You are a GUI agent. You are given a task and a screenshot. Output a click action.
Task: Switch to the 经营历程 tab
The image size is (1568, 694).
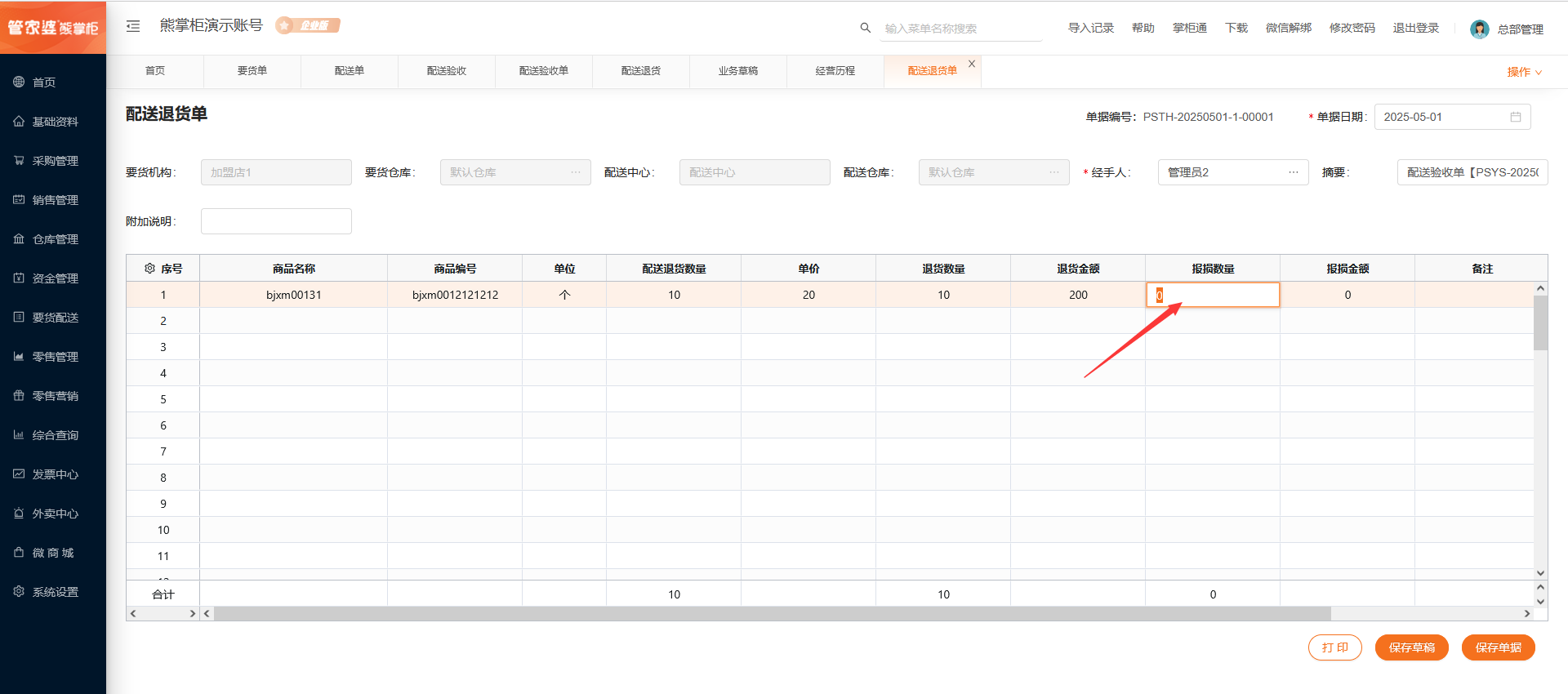tap(835, 71)
